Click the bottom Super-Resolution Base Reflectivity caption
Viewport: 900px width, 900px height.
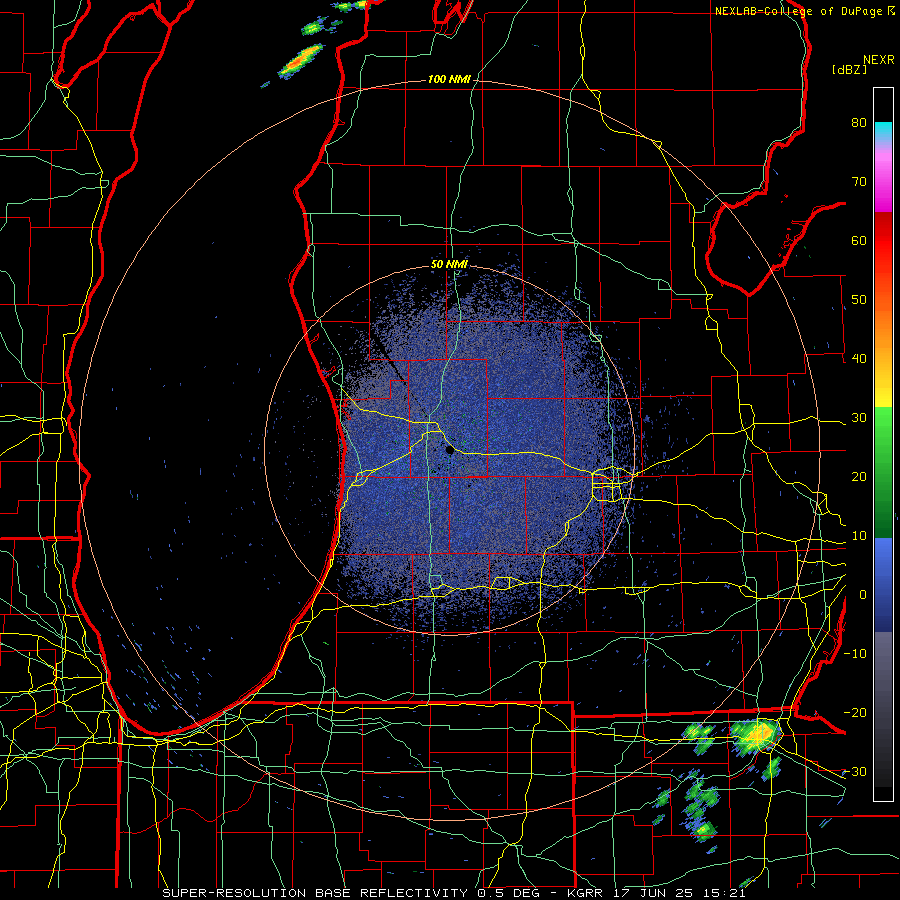454,893
